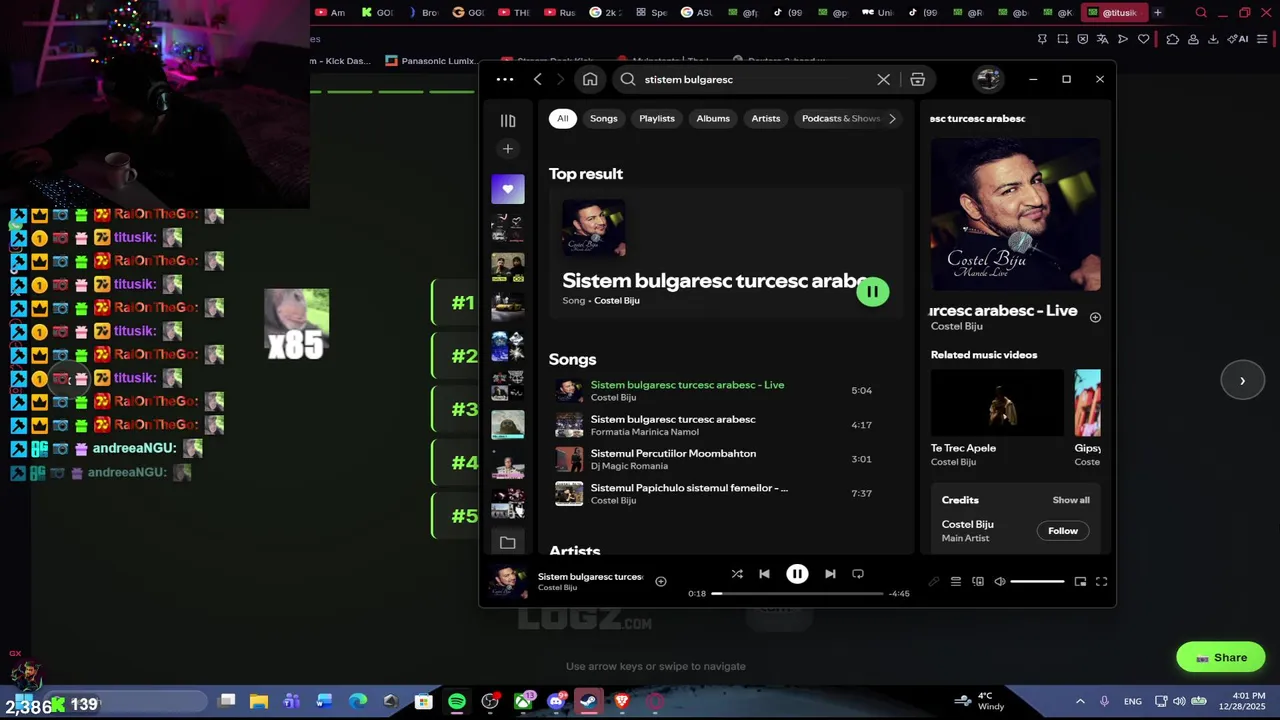
Task: Open Connect to a device
Action: pos(978,581)
